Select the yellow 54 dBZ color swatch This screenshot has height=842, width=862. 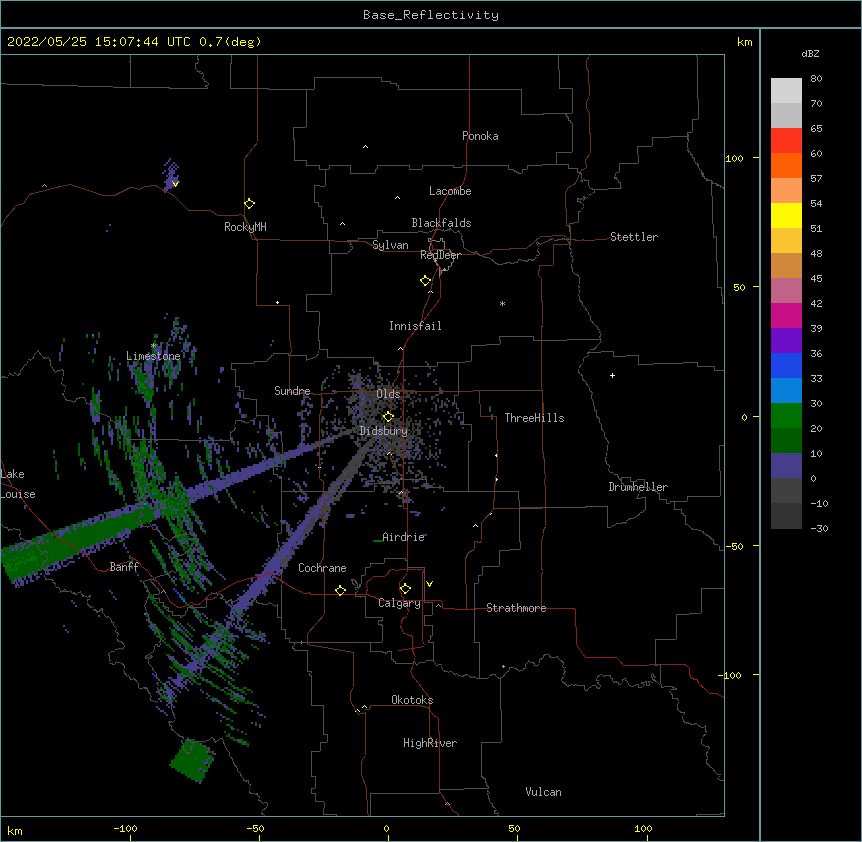786,215
